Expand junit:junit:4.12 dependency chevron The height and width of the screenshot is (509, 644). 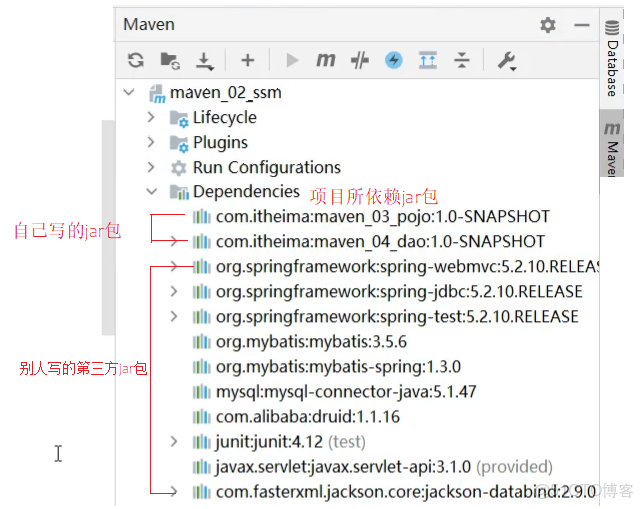(174, 442)
